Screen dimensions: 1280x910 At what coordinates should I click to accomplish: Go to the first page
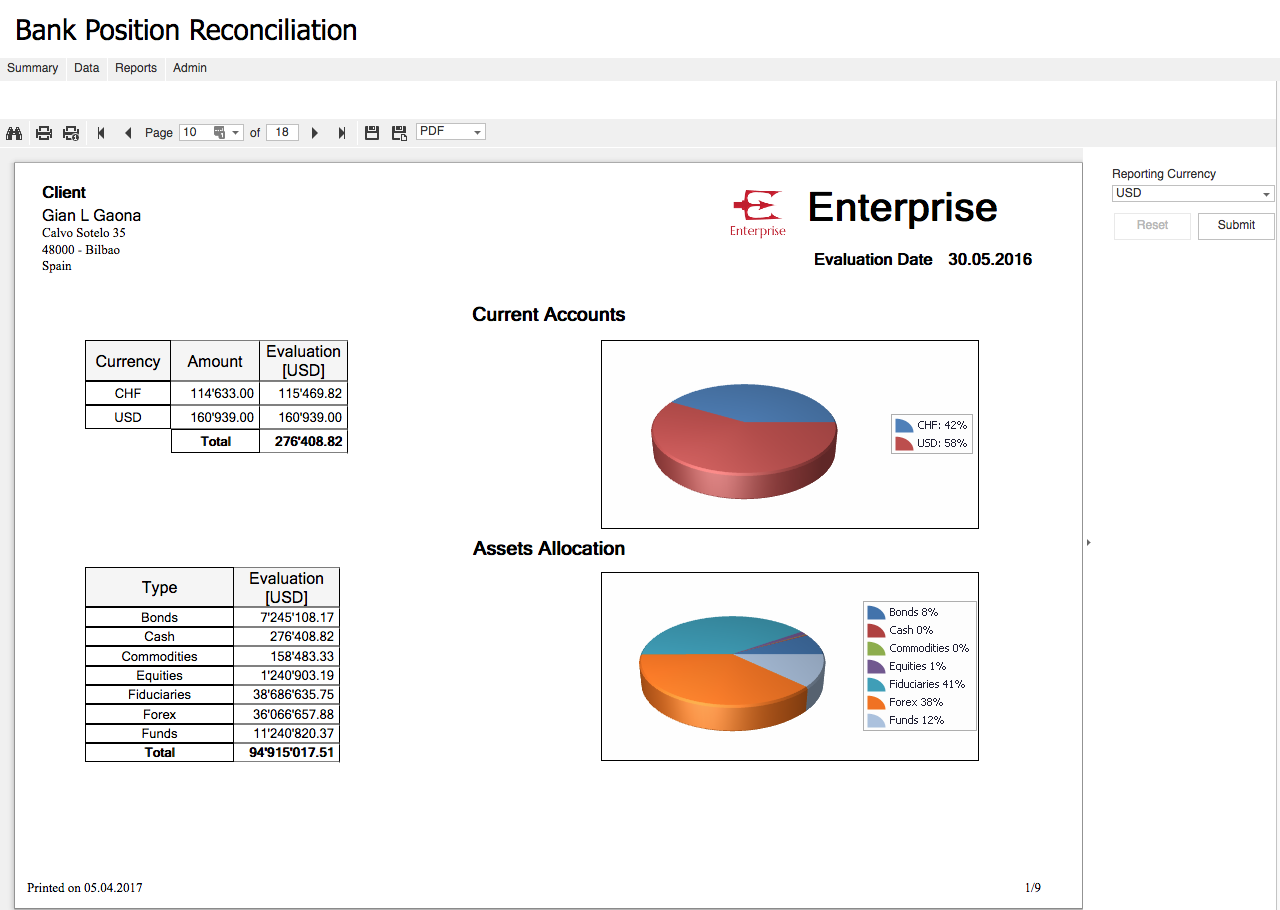point(101,133)
